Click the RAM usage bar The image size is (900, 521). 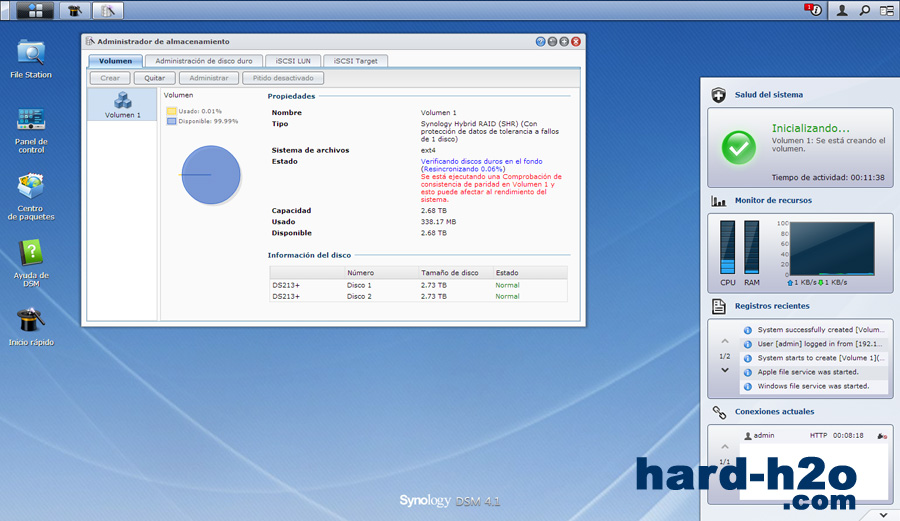[x=751, y=247]
